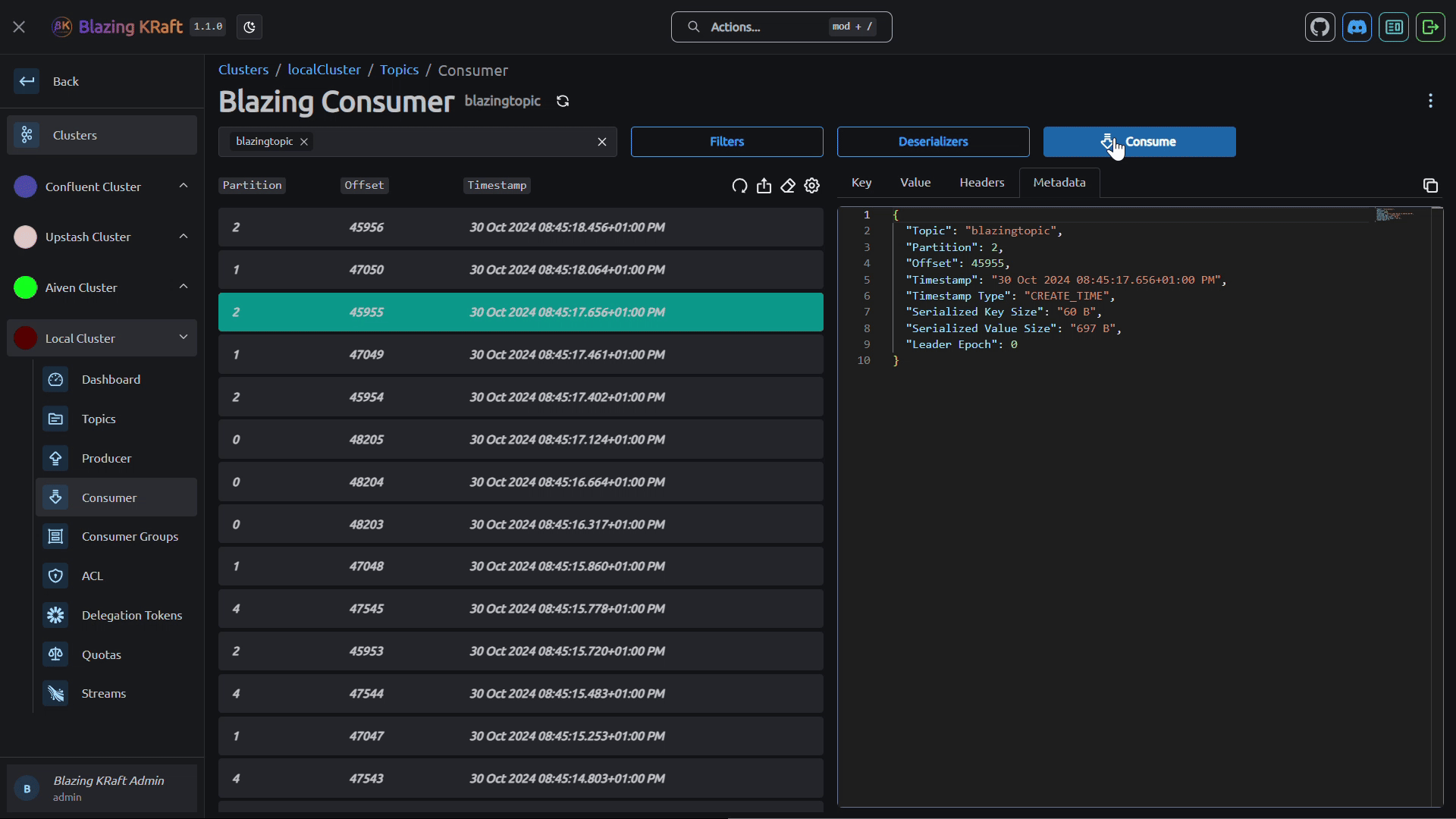Sort by Offset column header
Screen dimensions: 1456x819
(364, 186)
